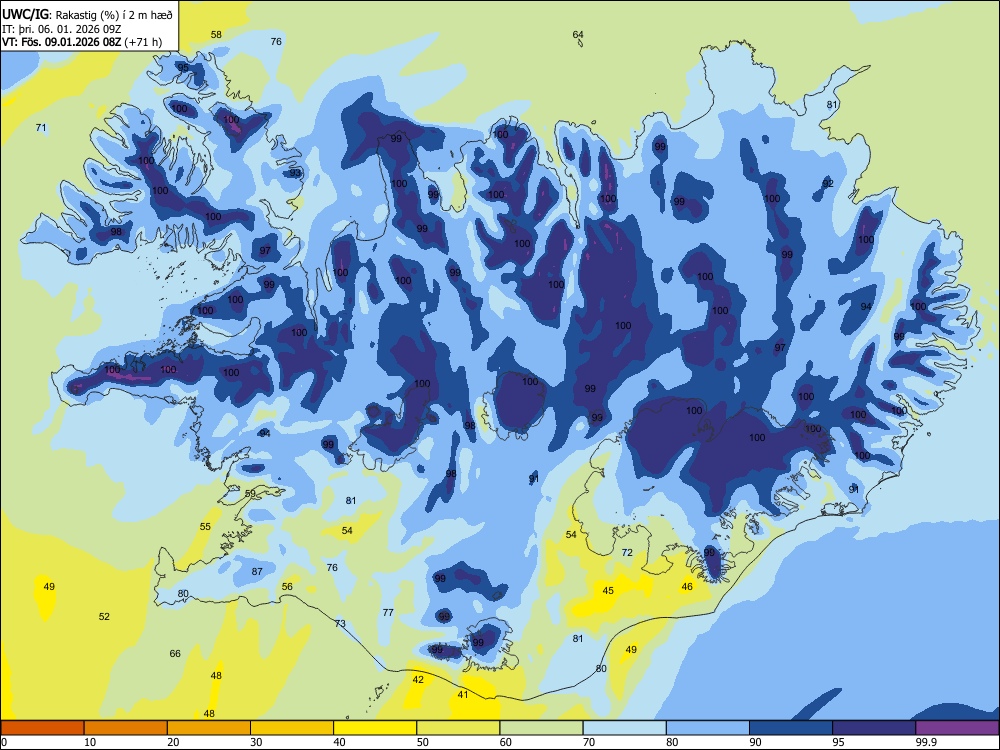
Task: Click the map value '45' in the yellow patch
Action: coord(608,591)
